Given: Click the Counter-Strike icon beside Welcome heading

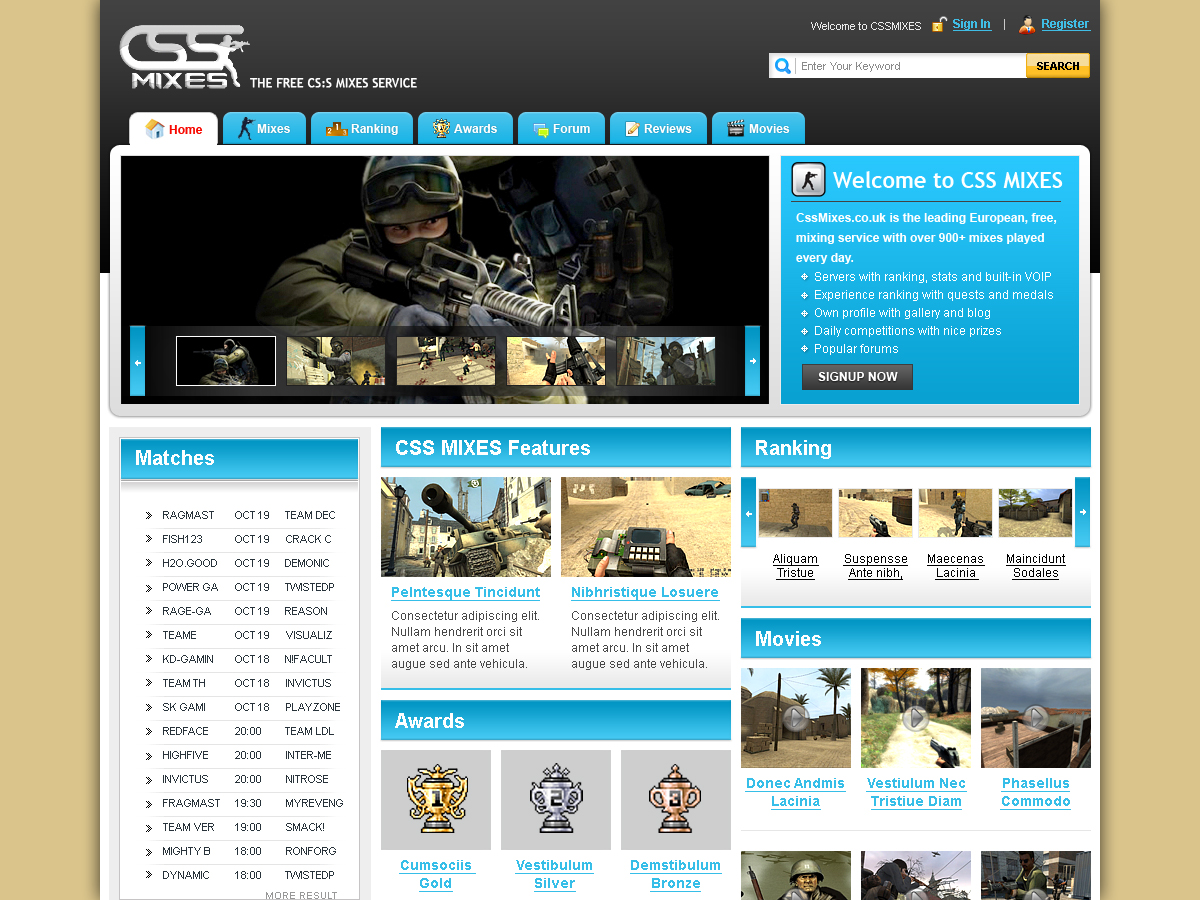Looking at the screenshot, I should [808, 180].
